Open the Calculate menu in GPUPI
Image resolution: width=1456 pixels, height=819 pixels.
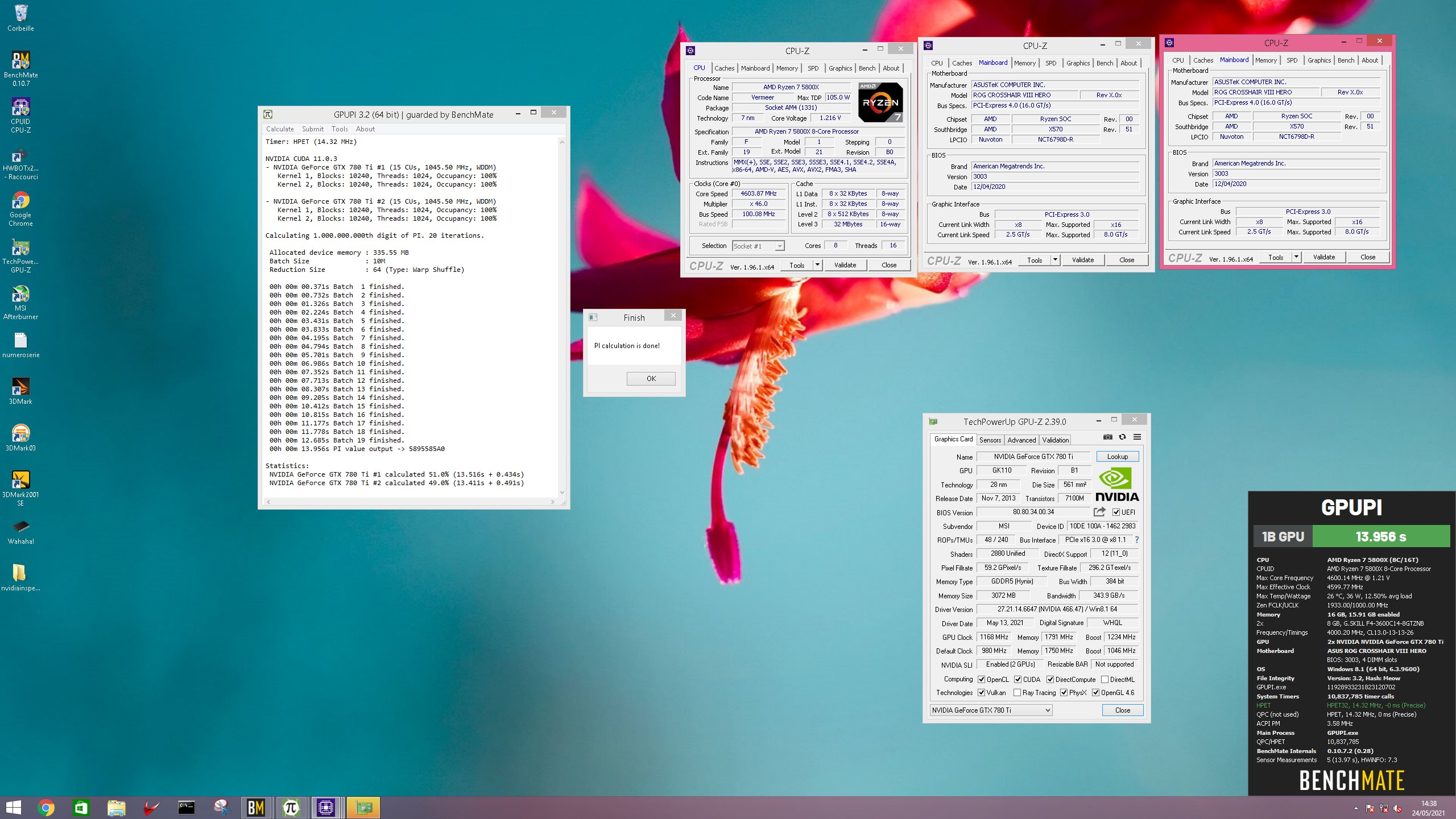pos(280,129)
